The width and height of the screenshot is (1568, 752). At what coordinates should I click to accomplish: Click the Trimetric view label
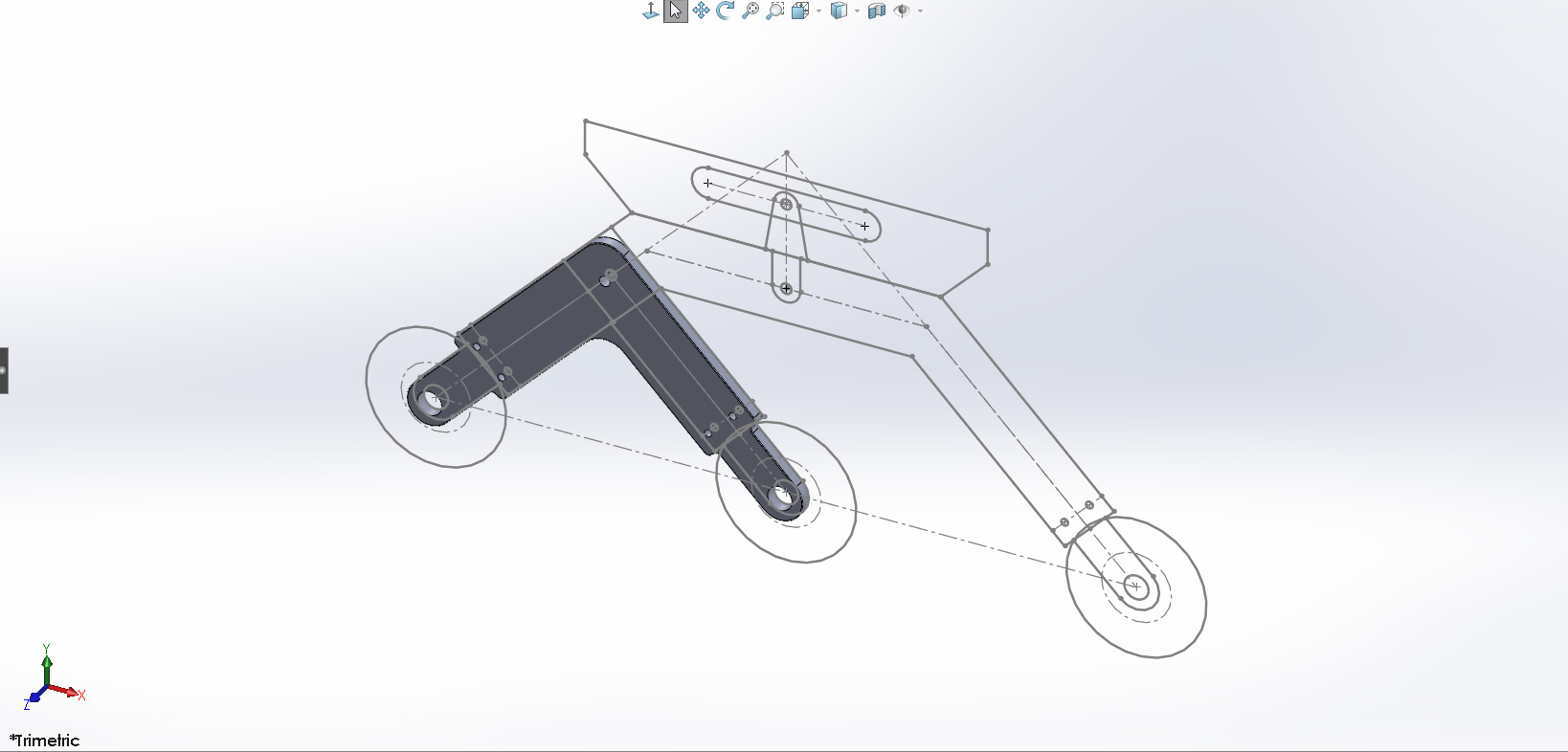(45, 741)
